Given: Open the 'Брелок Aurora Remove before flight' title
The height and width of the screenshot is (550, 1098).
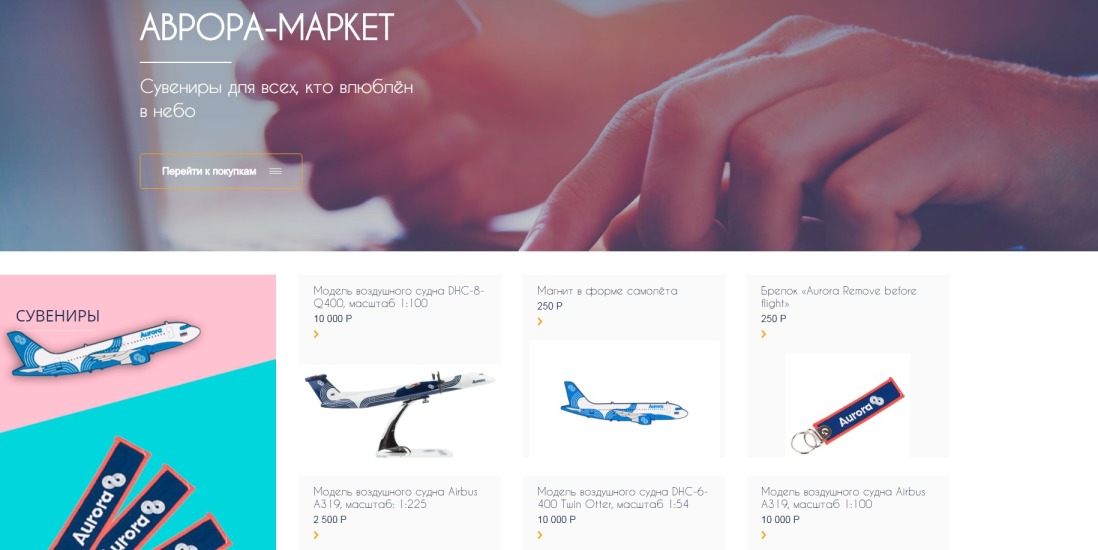Looking at the screenshot, I should 838,297.
